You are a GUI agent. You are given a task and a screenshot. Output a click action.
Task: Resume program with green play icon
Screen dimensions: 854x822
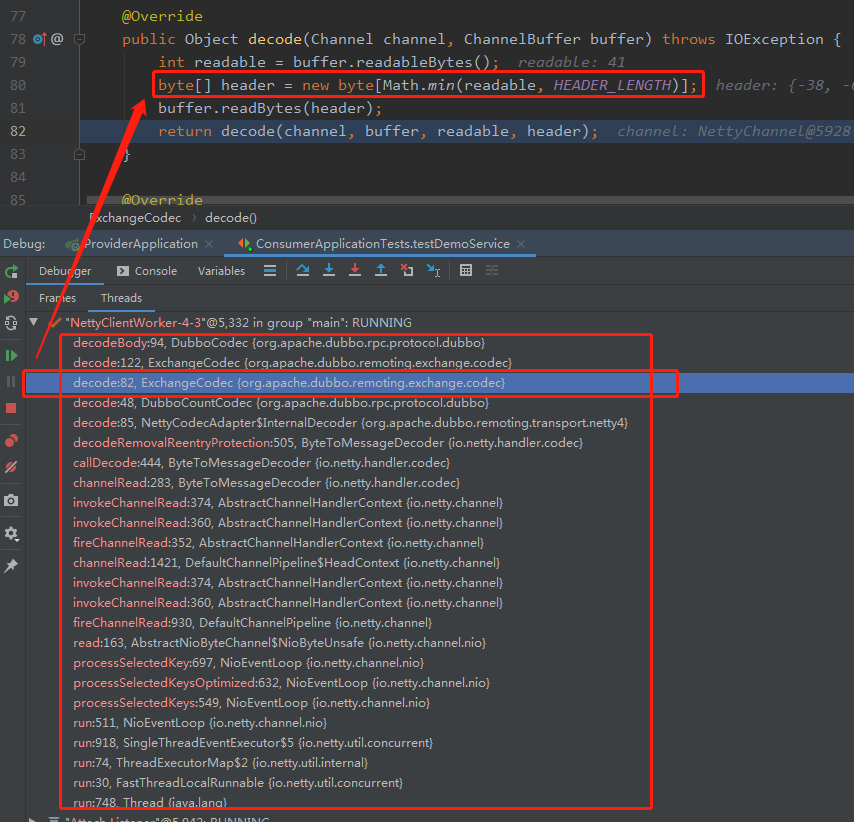pos(11,356)
